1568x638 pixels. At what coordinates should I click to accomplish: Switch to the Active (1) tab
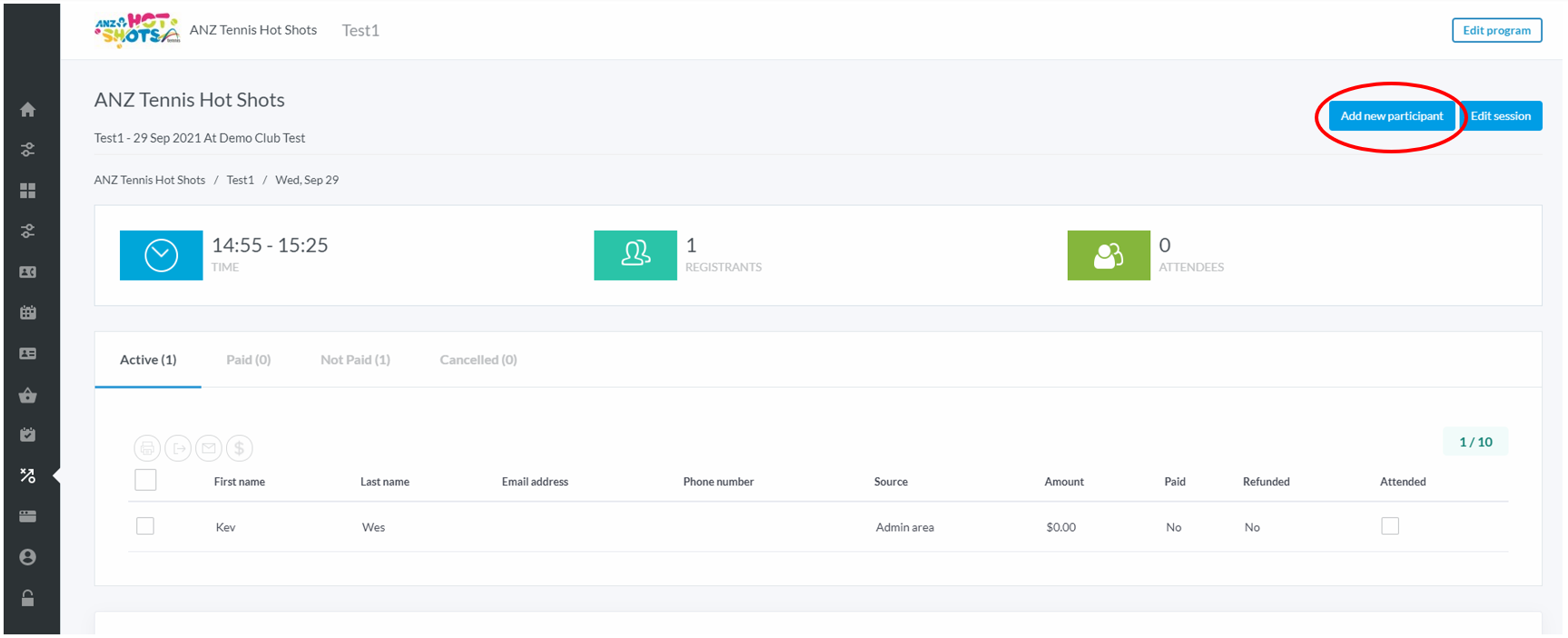click(148, 360)
